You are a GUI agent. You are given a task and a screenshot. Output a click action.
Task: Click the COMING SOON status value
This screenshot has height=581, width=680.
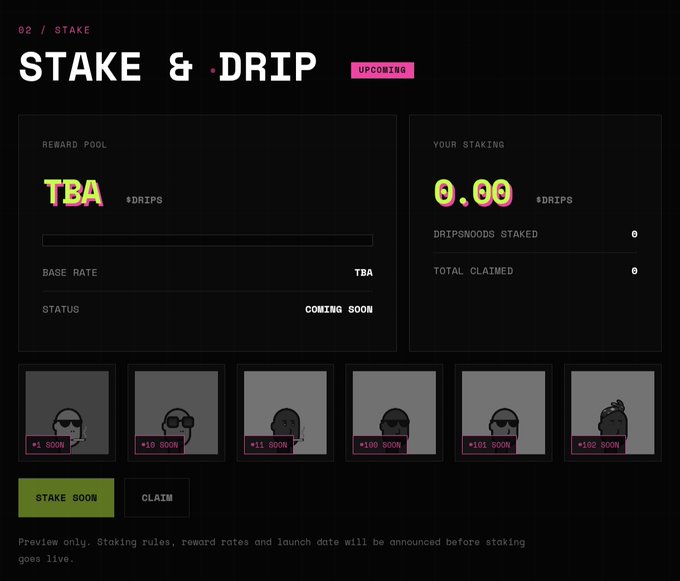tap(339, 310)
